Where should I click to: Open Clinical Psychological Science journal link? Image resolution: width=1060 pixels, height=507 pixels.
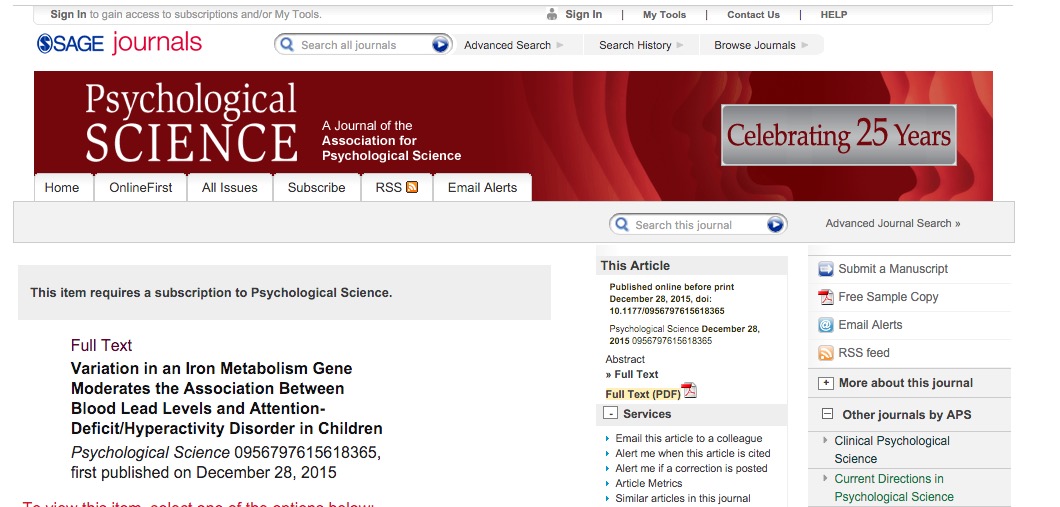892,450
